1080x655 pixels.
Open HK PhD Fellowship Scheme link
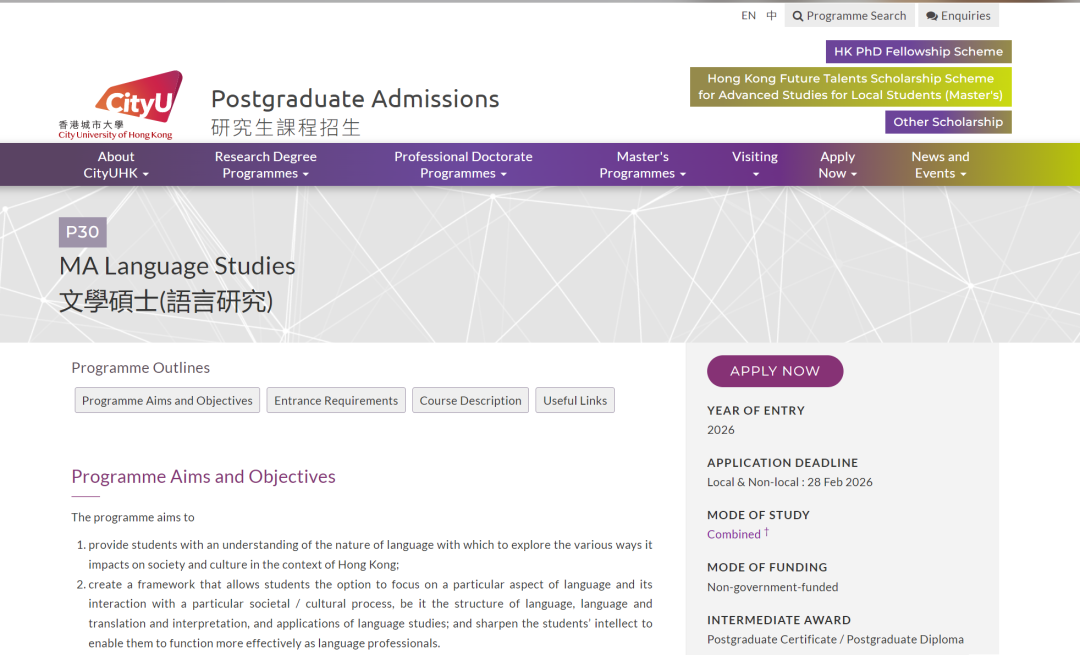(x=918, y=52)
